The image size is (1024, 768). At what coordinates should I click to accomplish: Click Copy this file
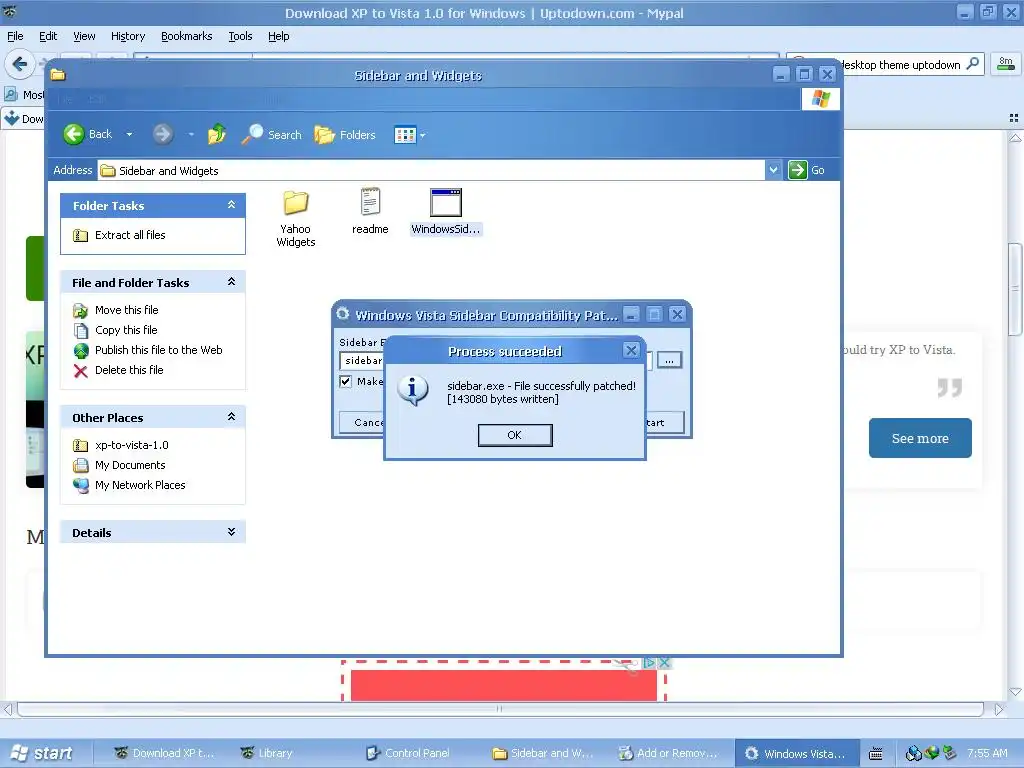[x=126, y=330]
